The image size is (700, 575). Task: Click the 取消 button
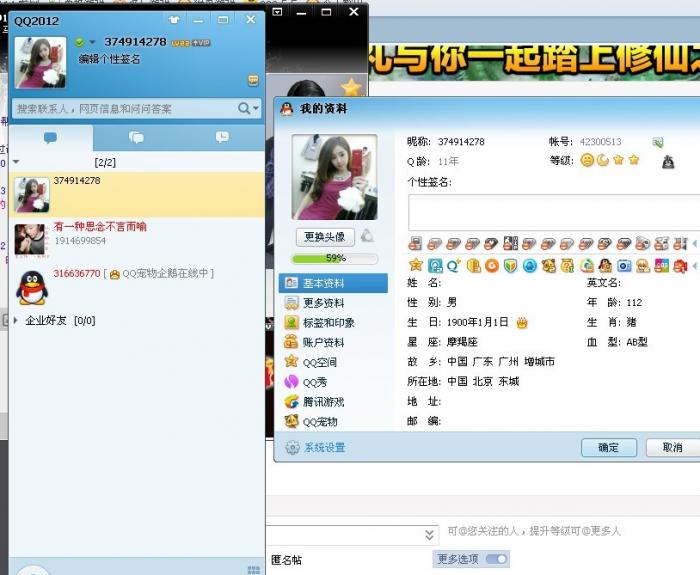pos(673,447)
